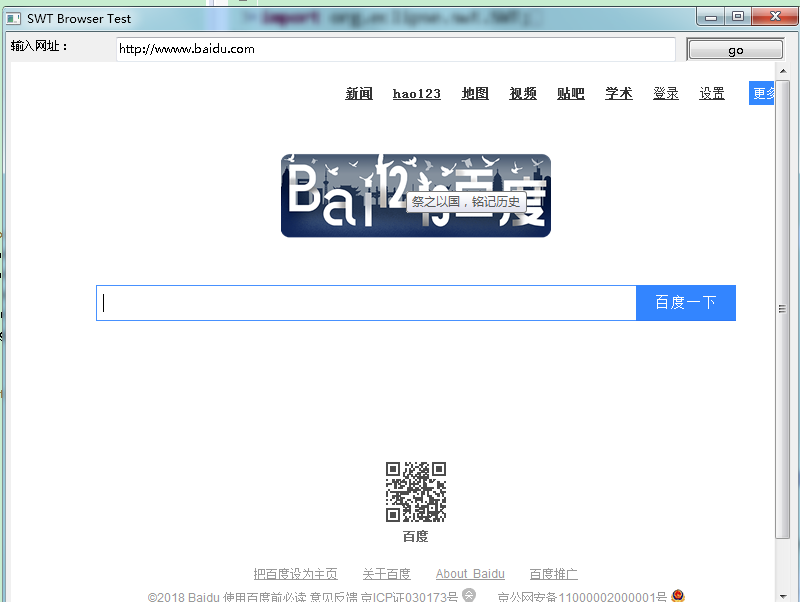Close the SWT Browser Test window
The width and height of the screenshot is (800, 602).
pos(775,17)
